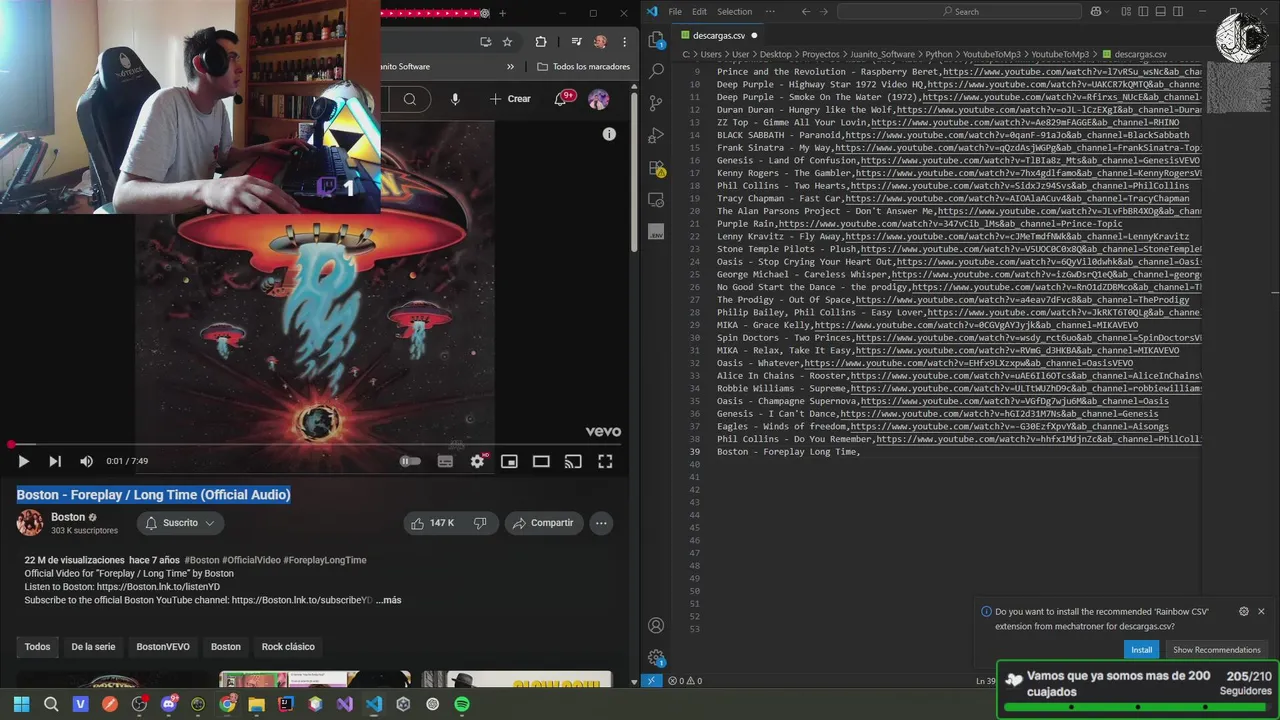Open Spotify from taskbar
This screenshot has height=720, width=1280.
pos(462,704)
